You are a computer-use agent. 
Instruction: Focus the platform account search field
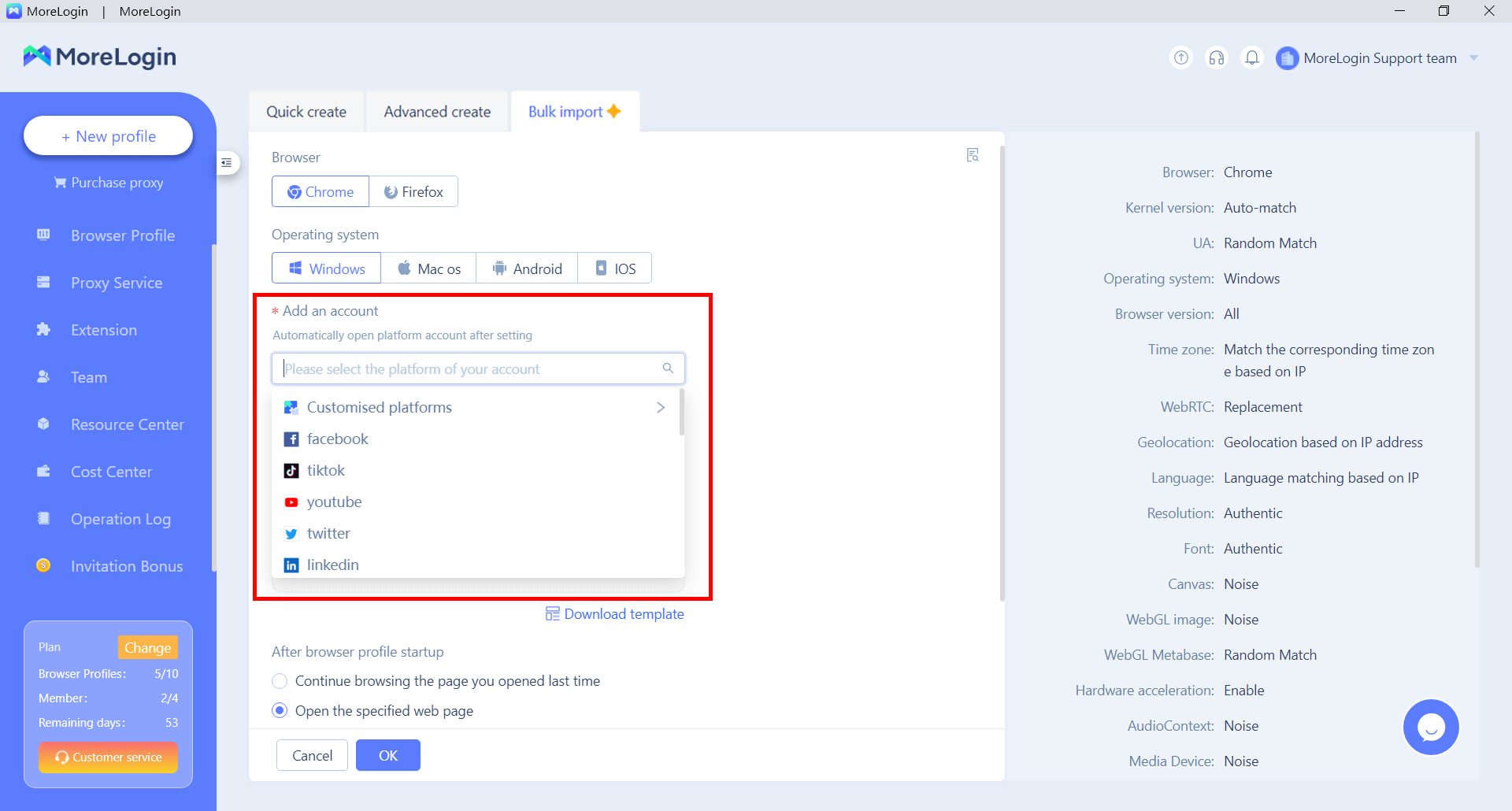[x=470, y=368]
